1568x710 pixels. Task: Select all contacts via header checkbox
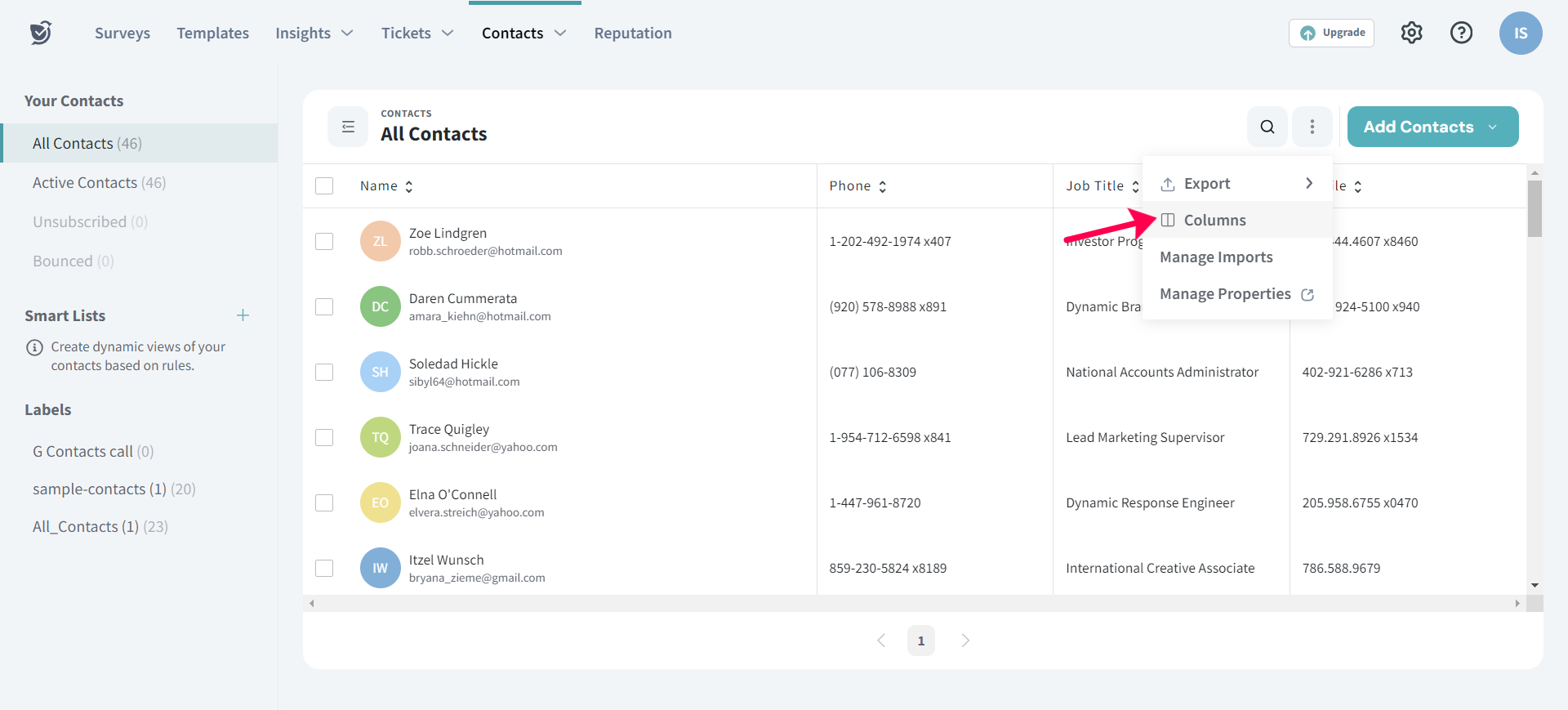pyautogui.click(x=324, y=185)
